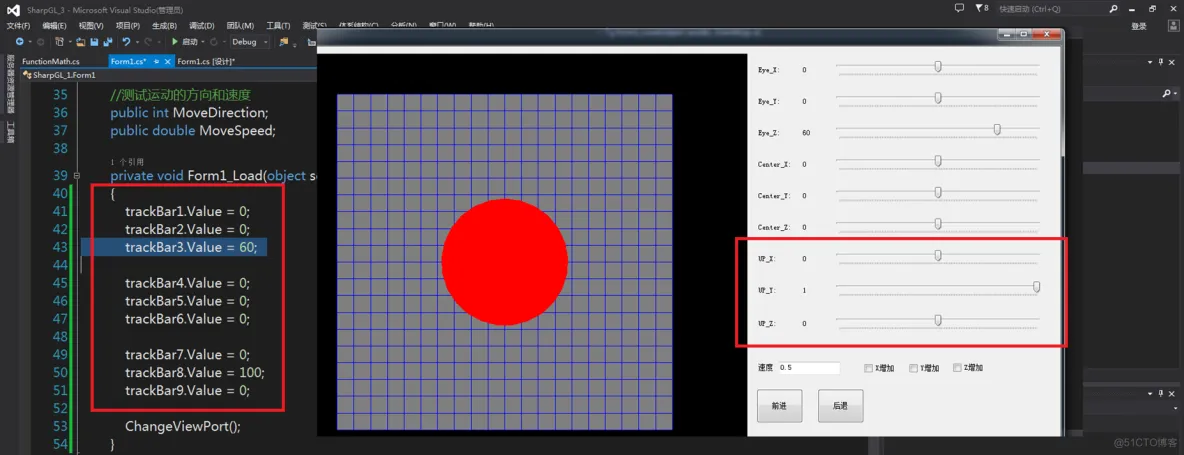This screenshot has height=455, width=1184.
Task: Click the find in files toolbar icon
Action: [x=284, y=42]
